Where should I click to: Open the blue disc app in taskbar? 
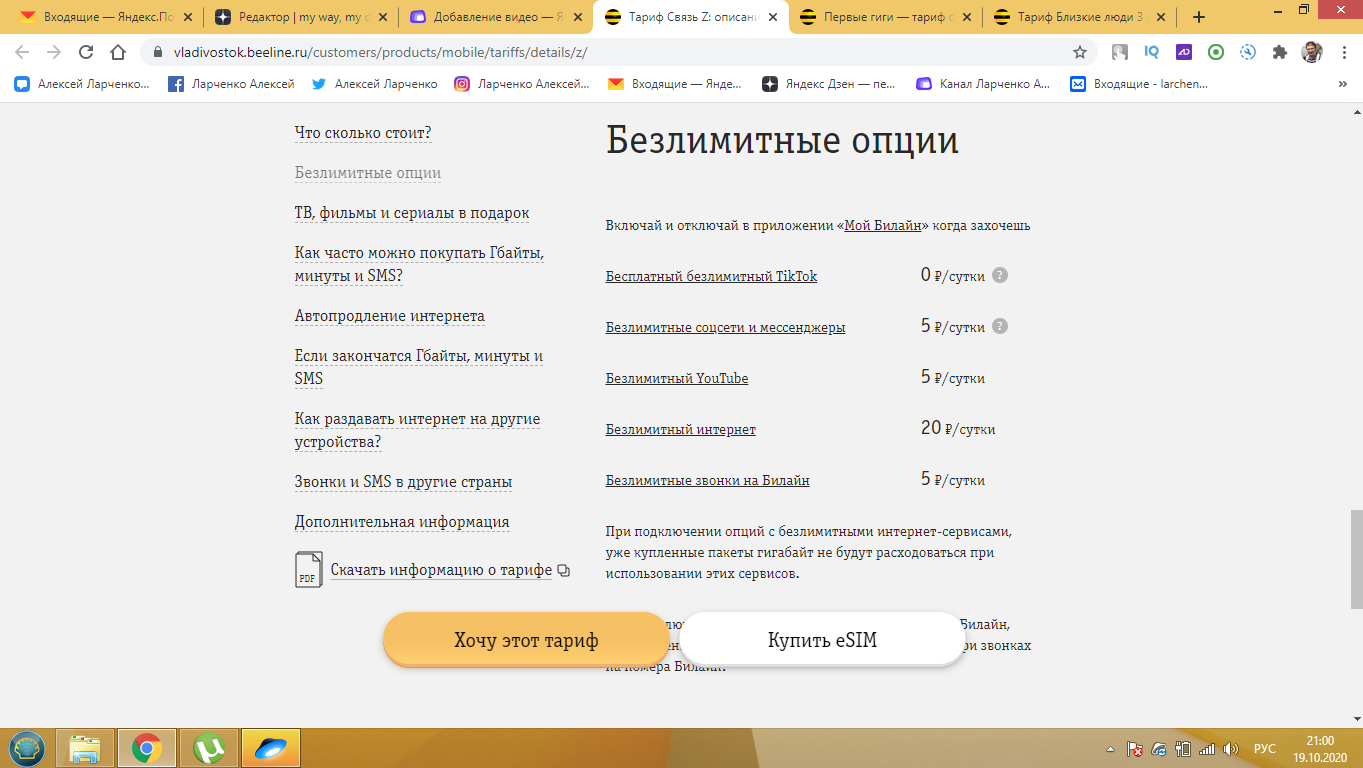[271, 748]
